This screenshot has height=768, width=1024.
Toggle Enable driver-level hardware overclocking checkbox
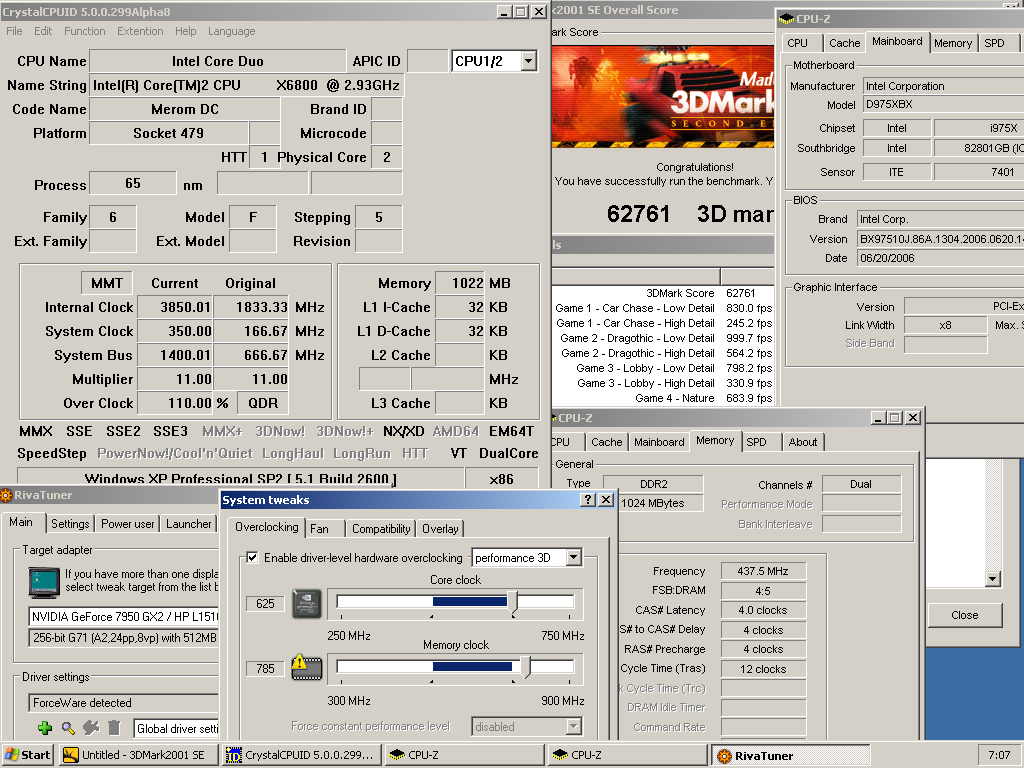pyautogui.click(x=252, y=558)
